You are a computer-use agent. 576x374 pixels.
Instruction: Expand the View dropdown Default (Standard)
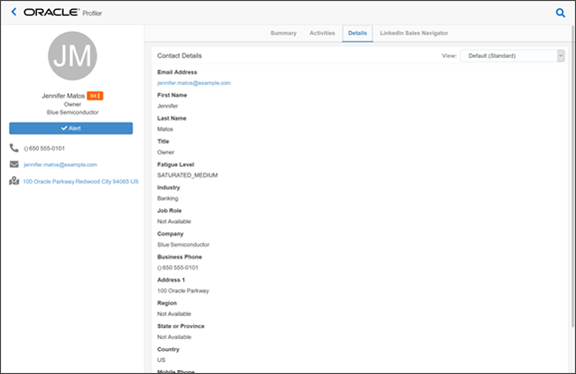coord(512,56)
